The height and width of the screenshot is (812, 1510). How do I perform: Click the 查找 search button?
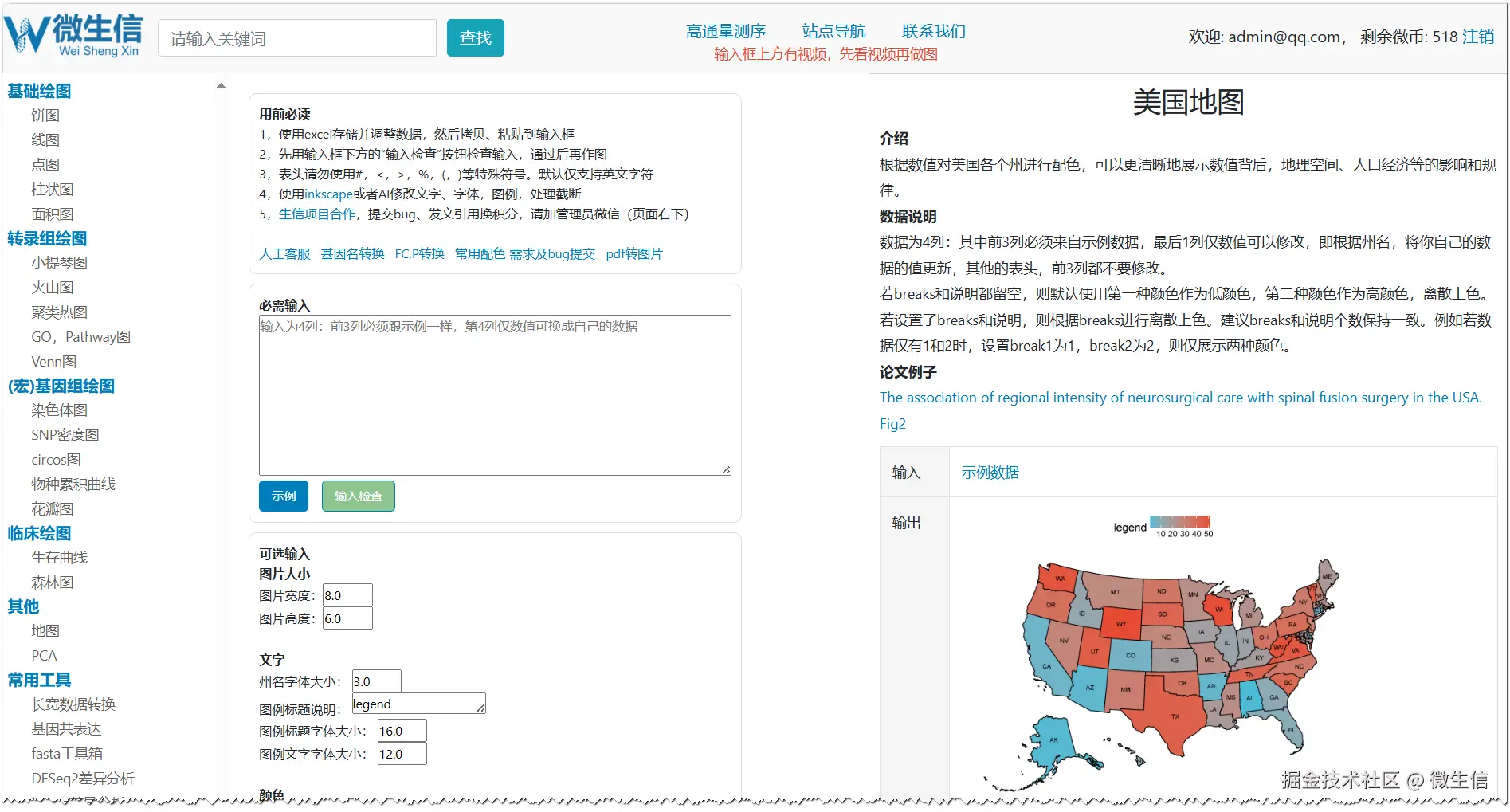point(476,38)
